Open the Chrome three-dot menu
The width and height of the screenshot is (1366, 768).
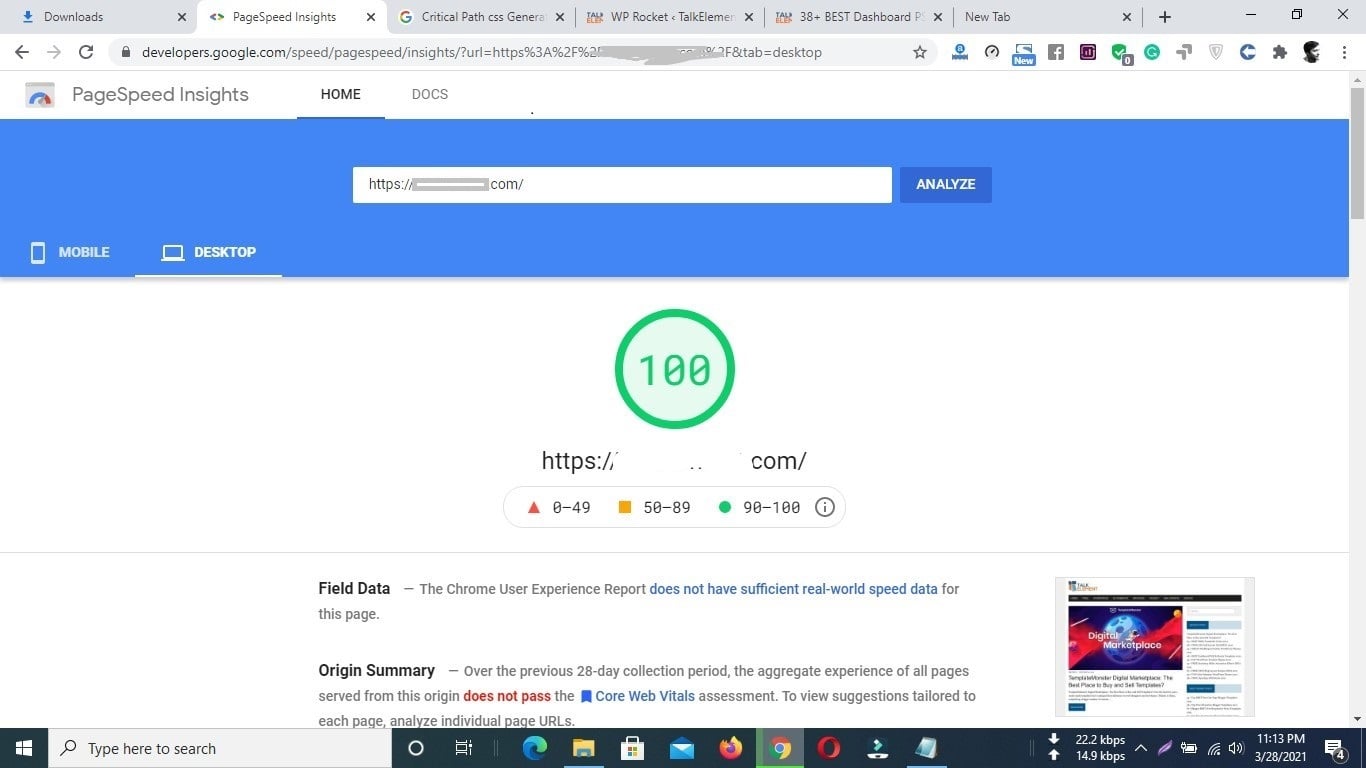click(1345, 52)
